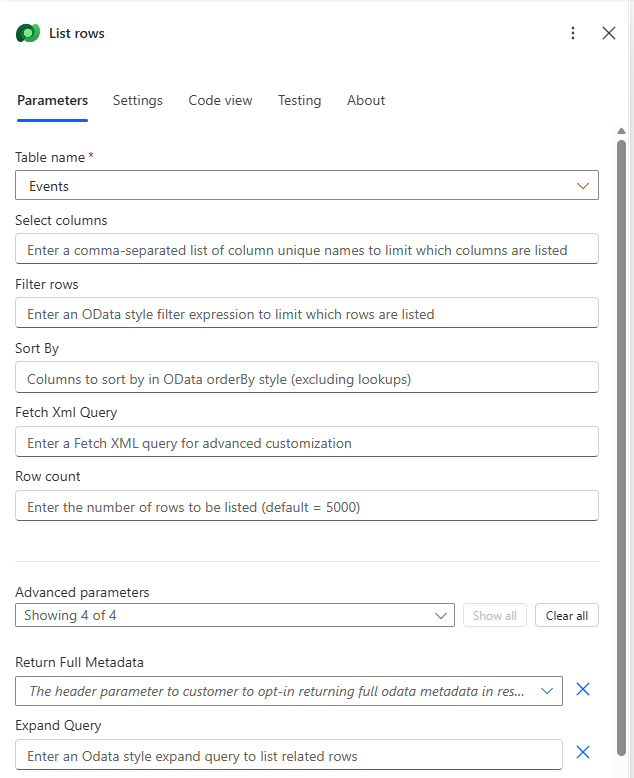Click the Sort By text field
This screenshot has width=634, height=778.
point(306,378)
